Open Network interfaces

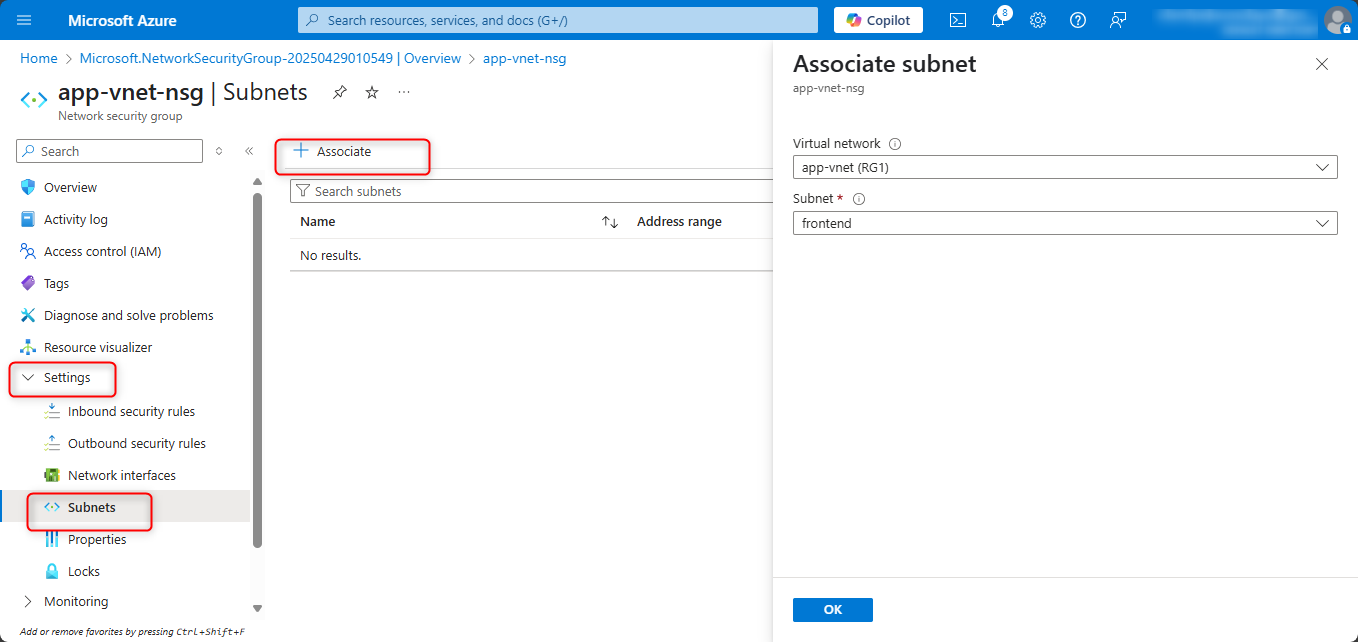(121, 475)
